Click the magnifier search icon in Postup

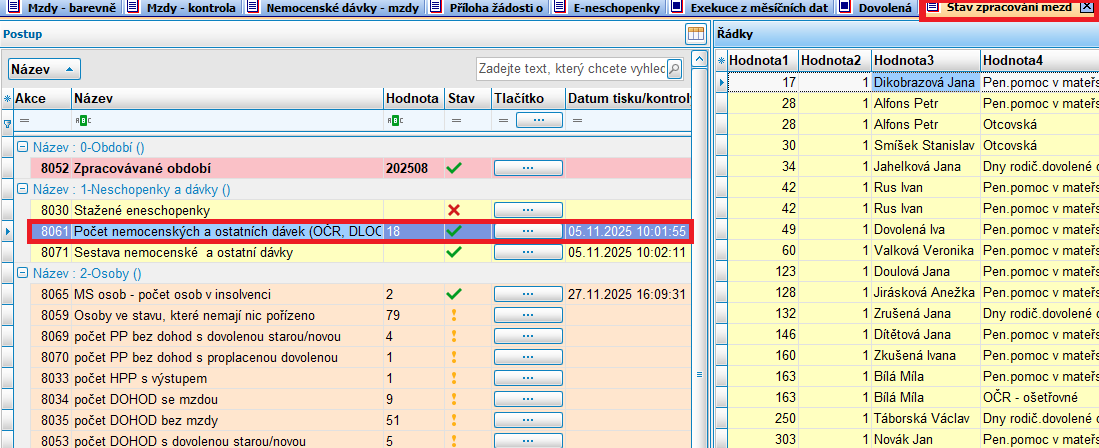[x=675, y=69]
